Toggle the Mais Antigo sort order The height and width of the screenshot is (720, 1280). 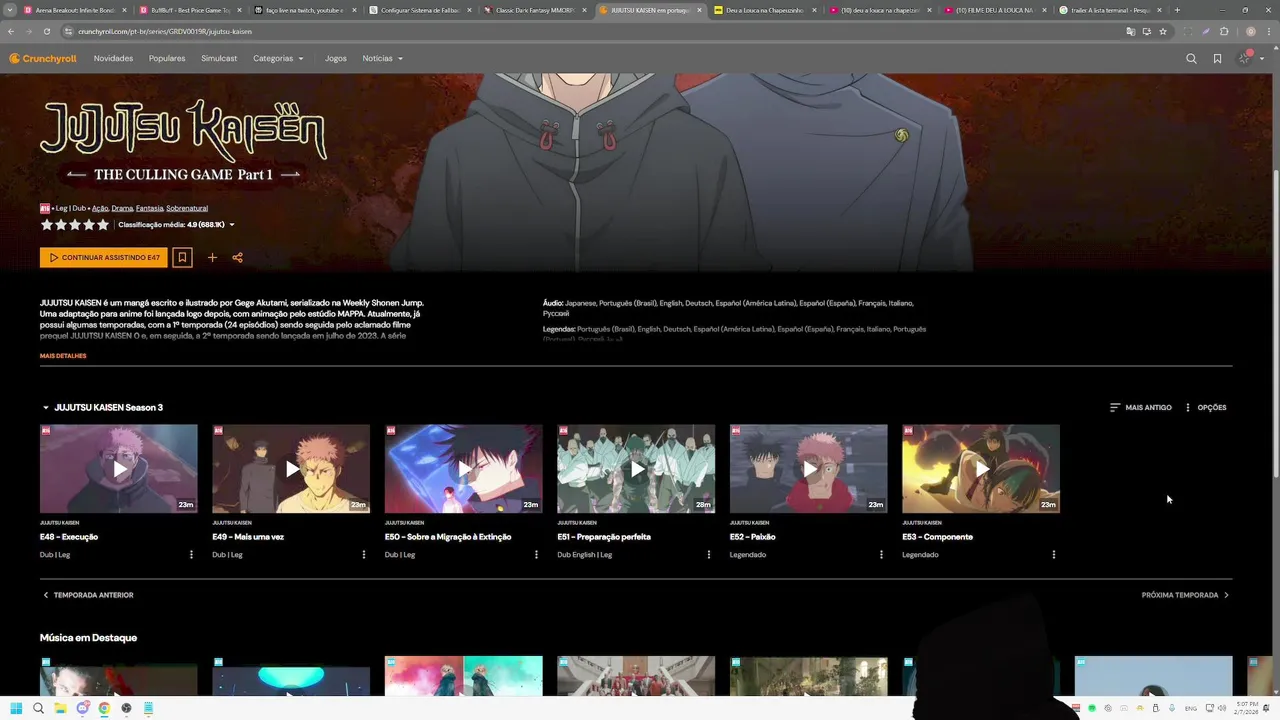[x=1140, y=408]
